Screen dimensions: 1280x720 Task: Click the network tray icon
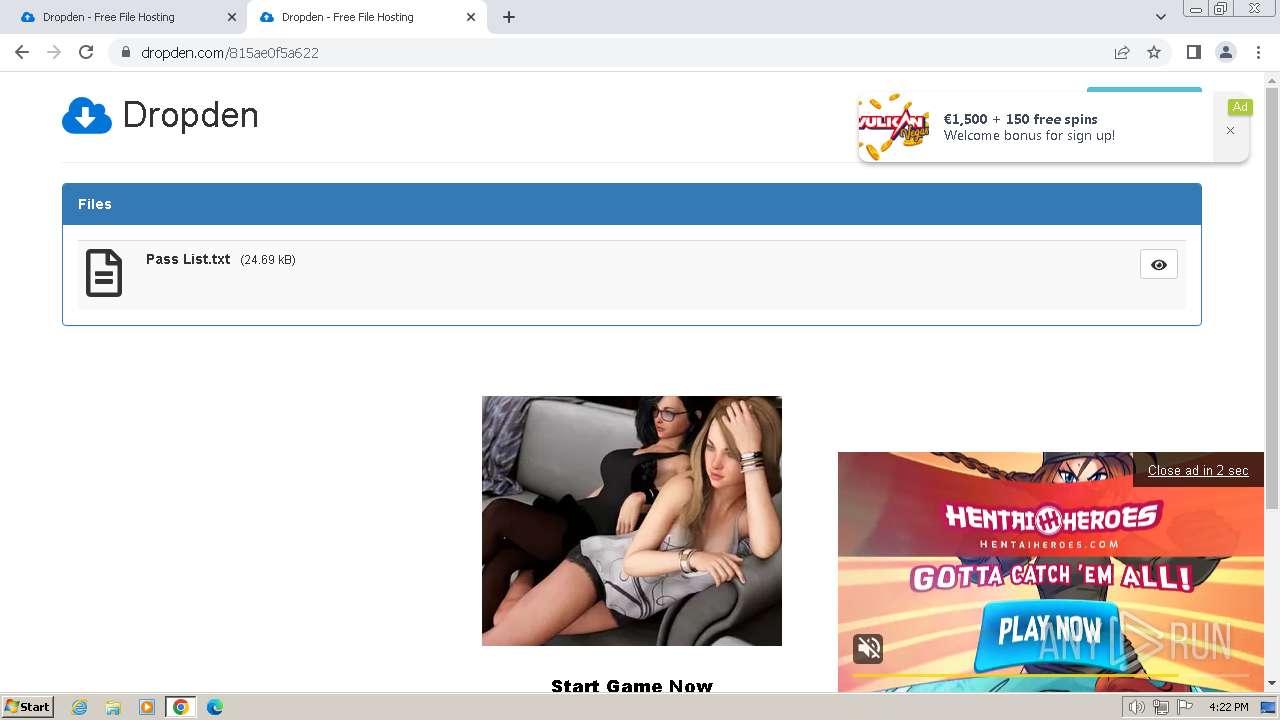(1161, 707)
